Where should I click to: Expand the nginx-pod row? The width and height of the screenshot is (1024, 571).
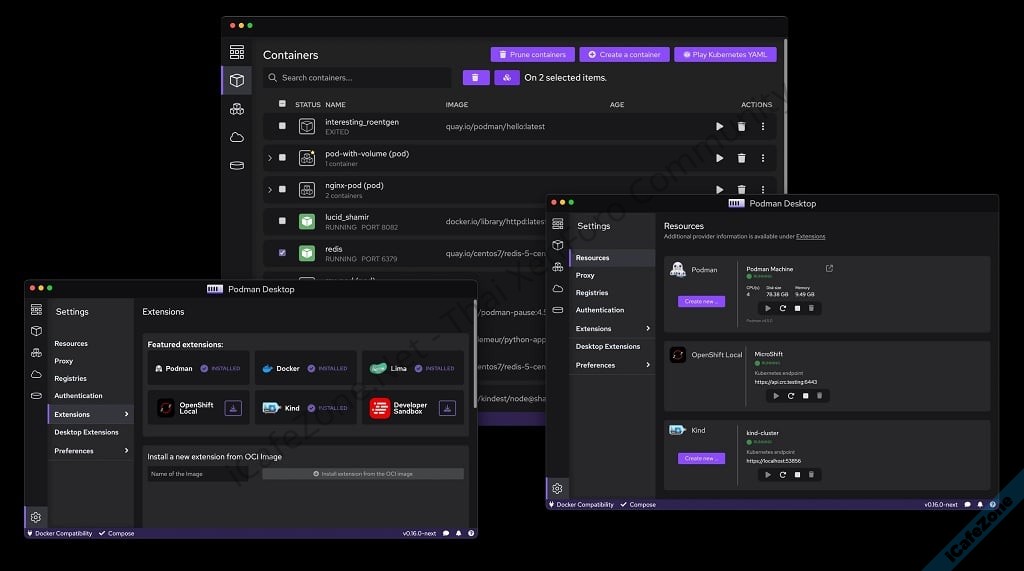click(x=269, y=189)
